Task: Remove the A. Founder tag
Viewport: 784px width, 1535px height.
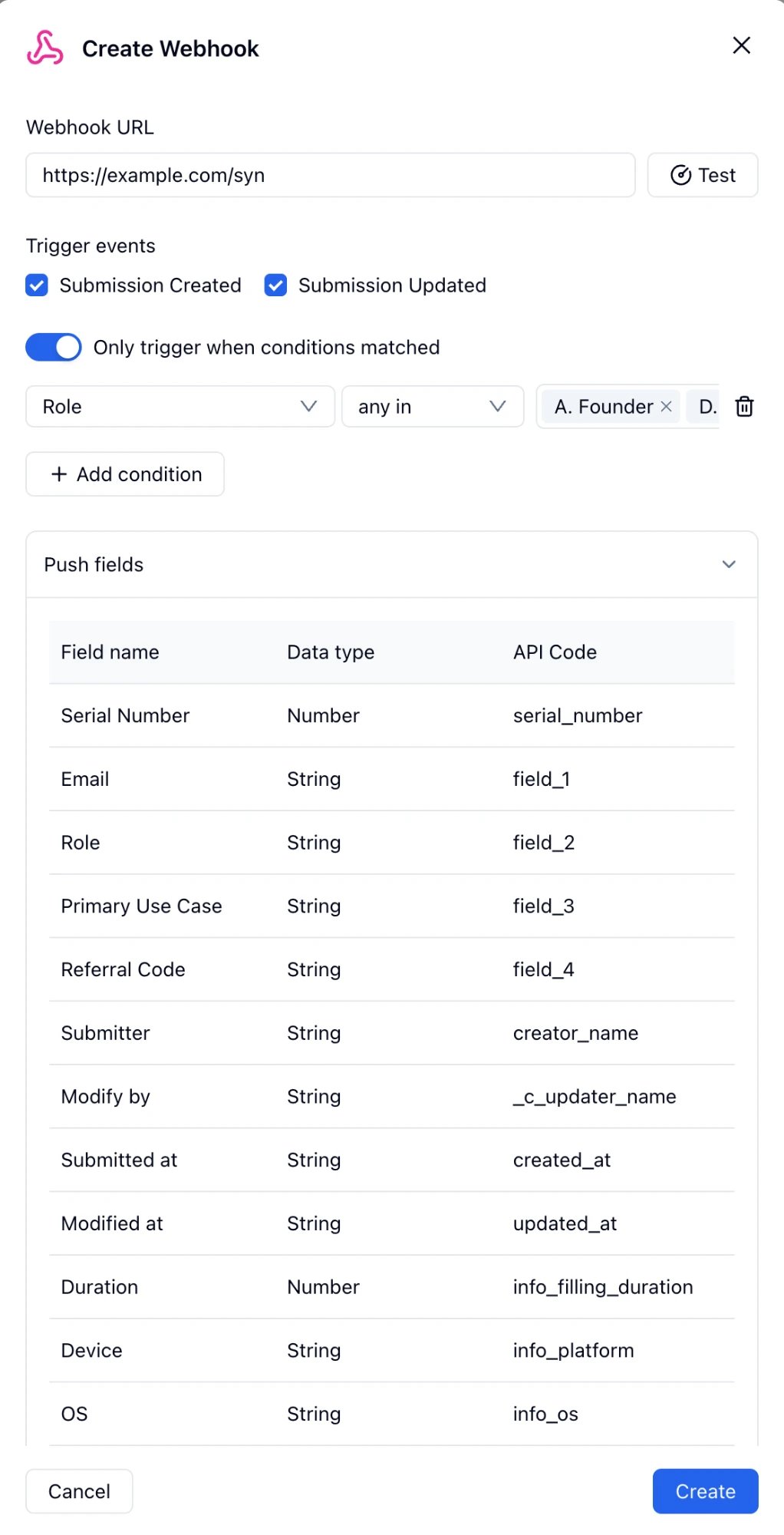Action: [x=666, y=406]
